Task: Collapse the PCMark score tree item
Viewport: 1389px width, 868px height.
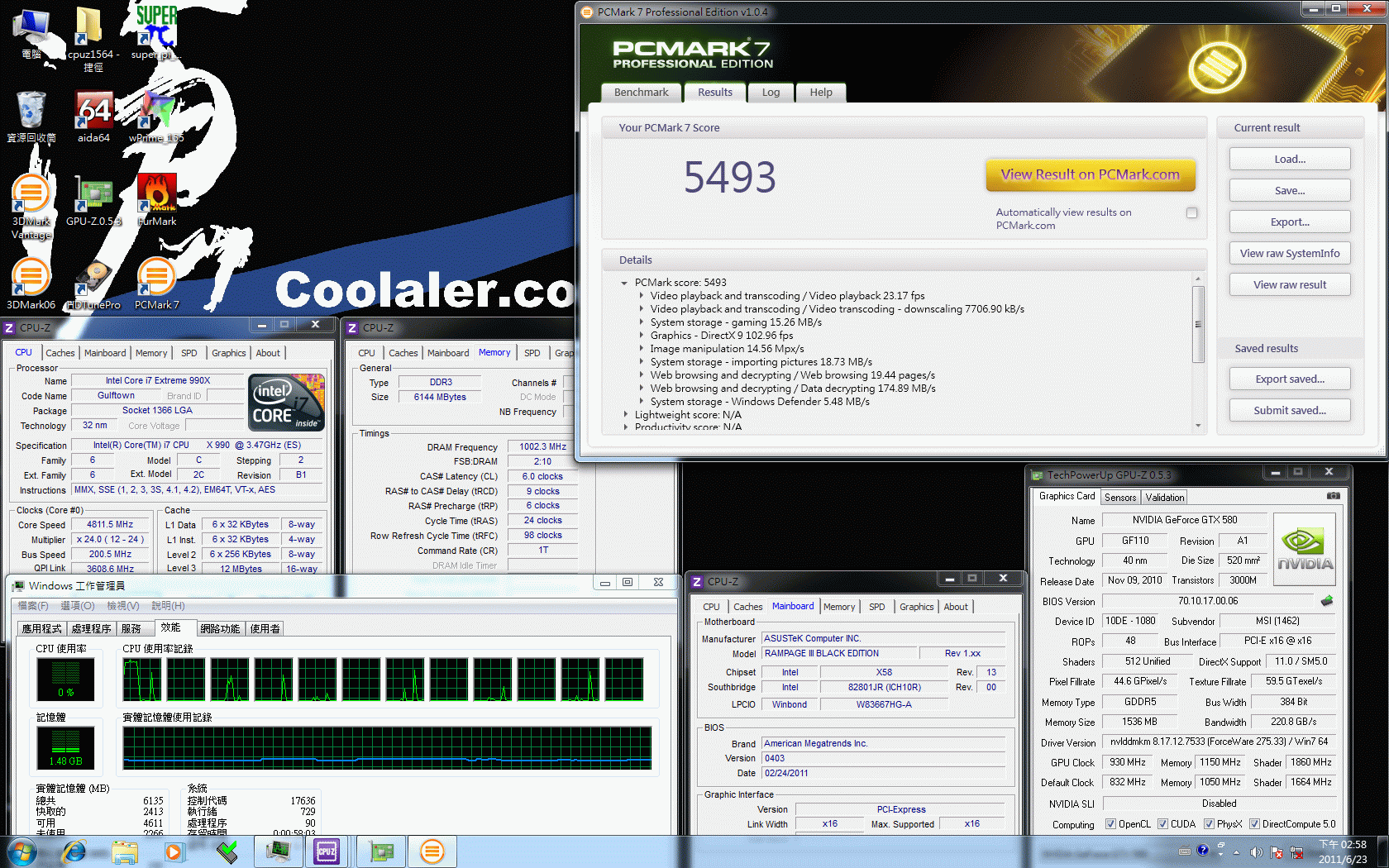Action: (x=624, y=283)
